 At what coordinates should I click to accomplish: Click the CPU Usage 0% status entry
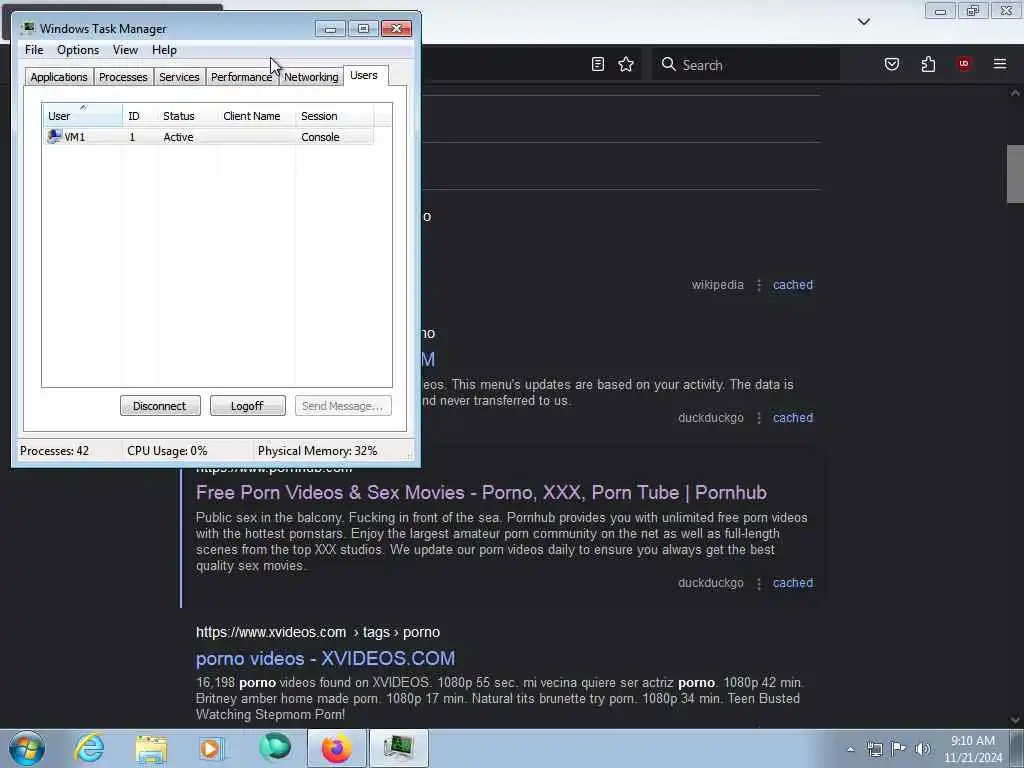coord(167,451)
